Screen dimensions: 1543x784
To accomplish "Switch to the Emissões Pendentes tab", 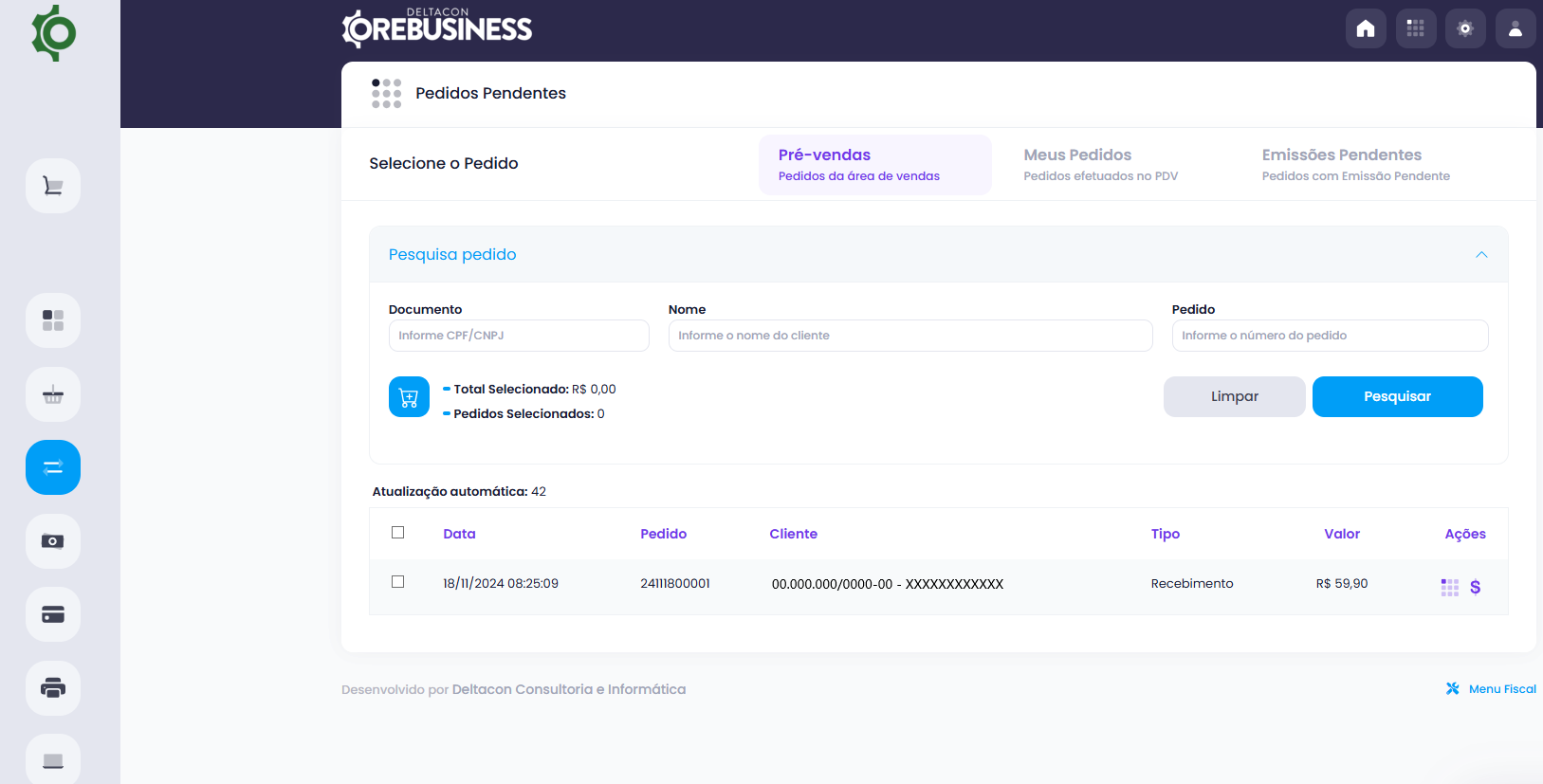I will pos(1356,165).
